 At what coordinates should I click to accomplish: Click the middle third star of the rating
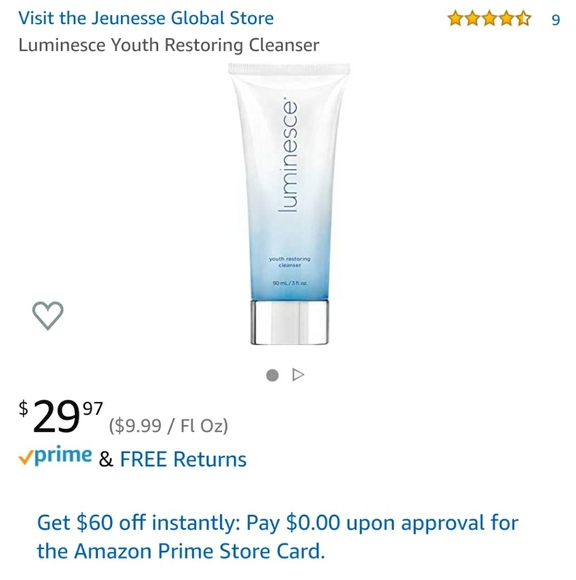pyautogui.click(x=489, y=18)
